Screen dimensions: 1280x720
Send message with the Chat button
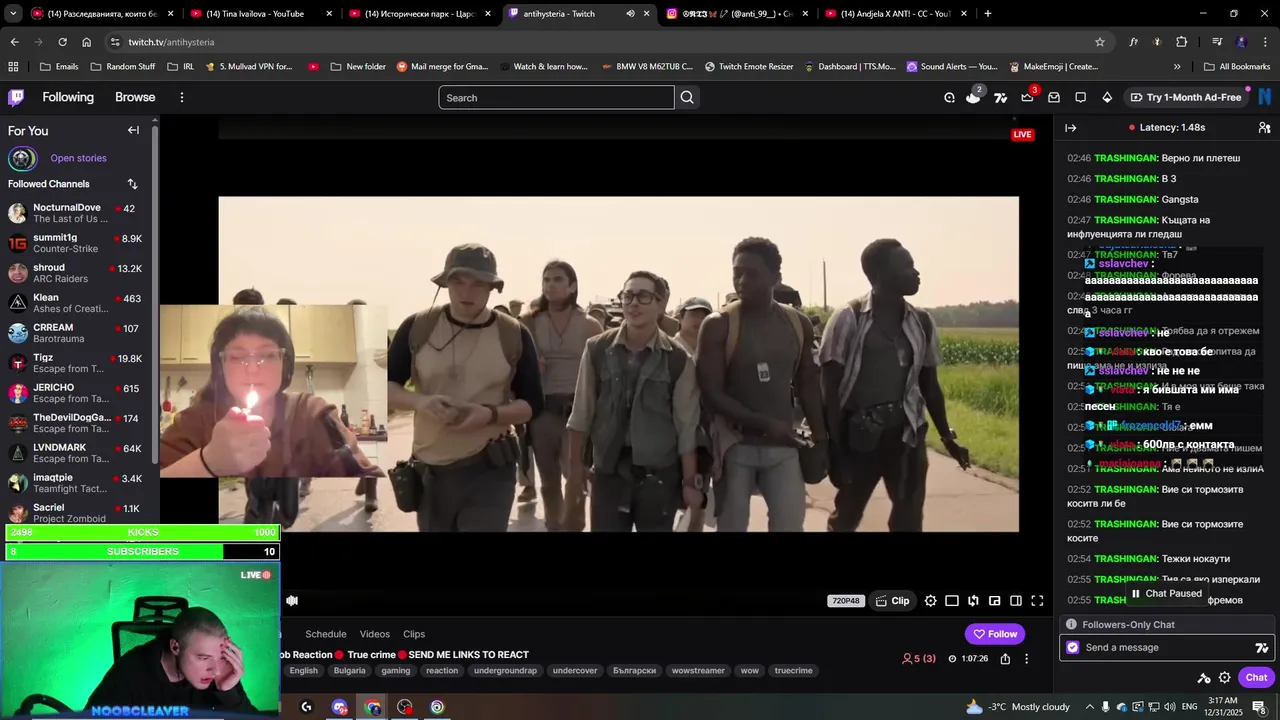pyautogui.click(x=1256, y=678)
